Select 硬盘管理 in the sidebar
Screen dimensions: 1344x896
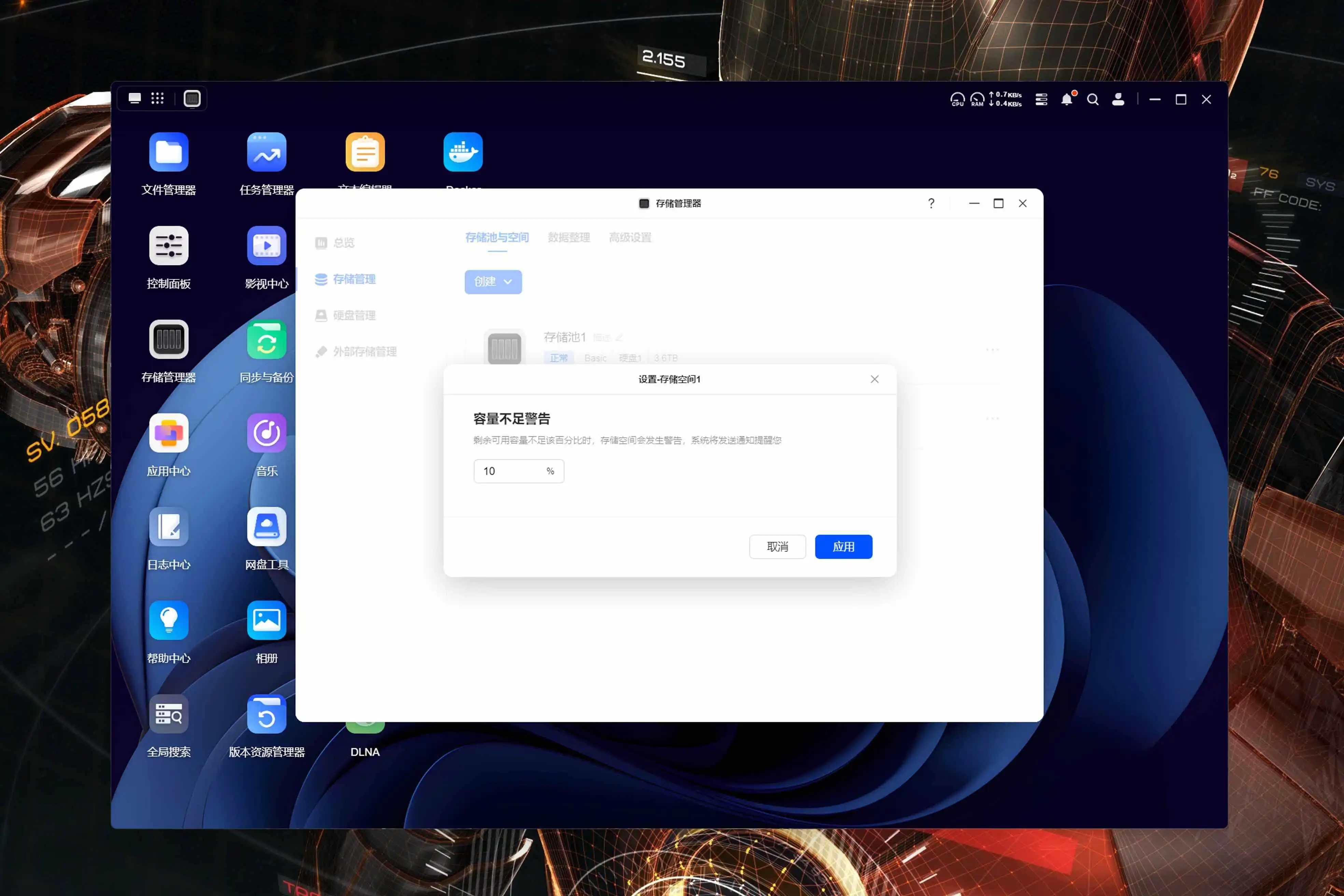(x=345, y=316)
